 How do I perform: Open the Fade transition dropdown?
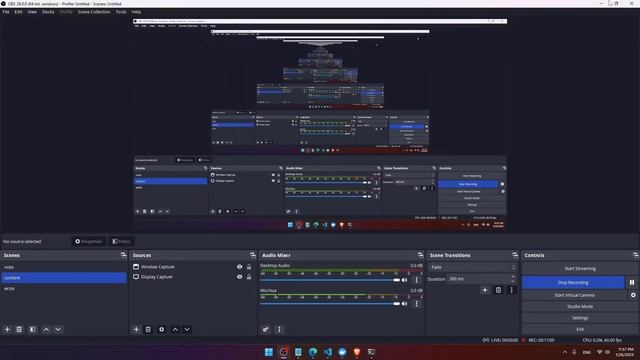click(472, 267)
